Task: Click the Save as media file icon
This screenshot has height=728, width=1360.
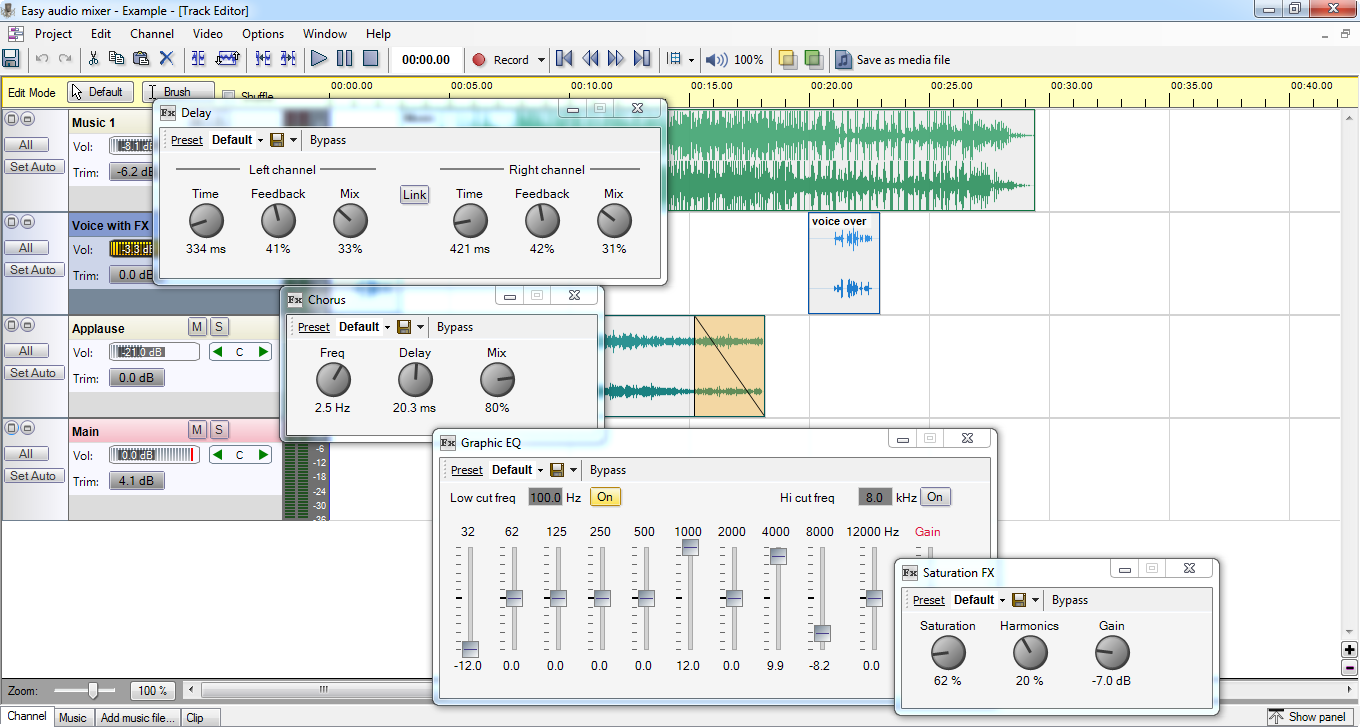Action: tap(844, 60)
